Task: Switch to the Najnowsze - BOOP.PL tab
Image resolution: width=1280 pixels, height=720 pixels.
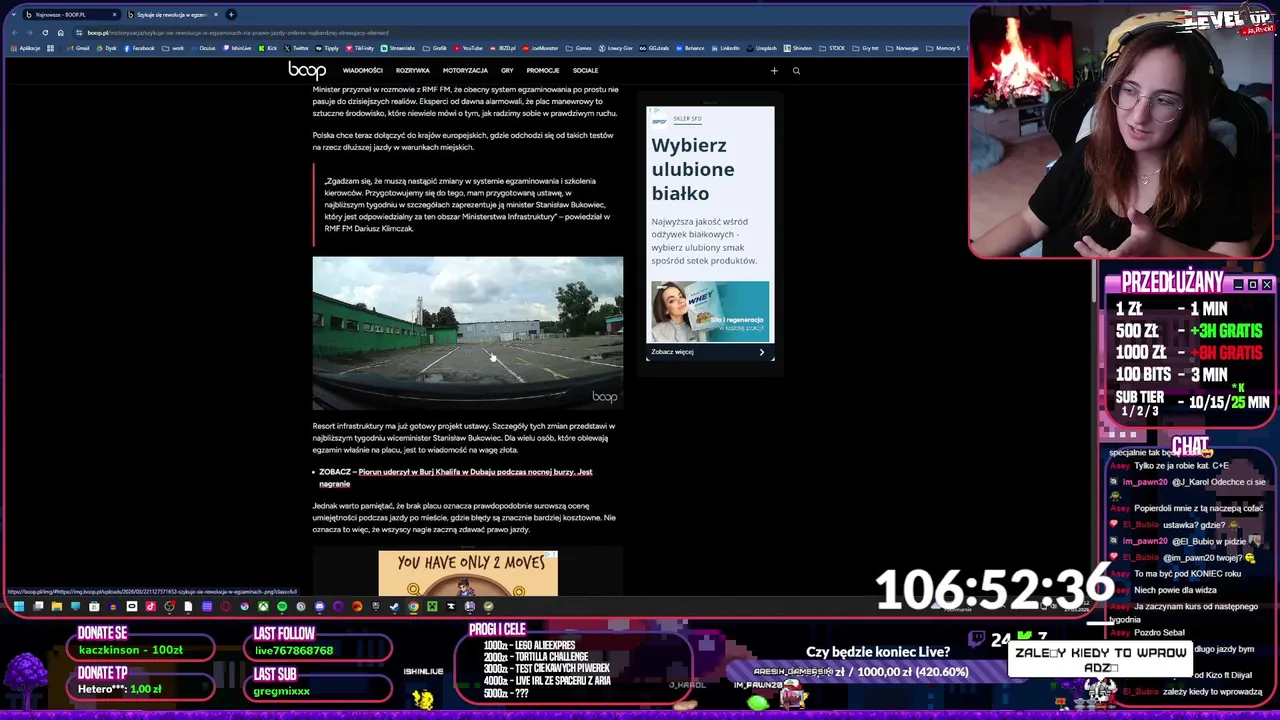Action: (72, 15)
